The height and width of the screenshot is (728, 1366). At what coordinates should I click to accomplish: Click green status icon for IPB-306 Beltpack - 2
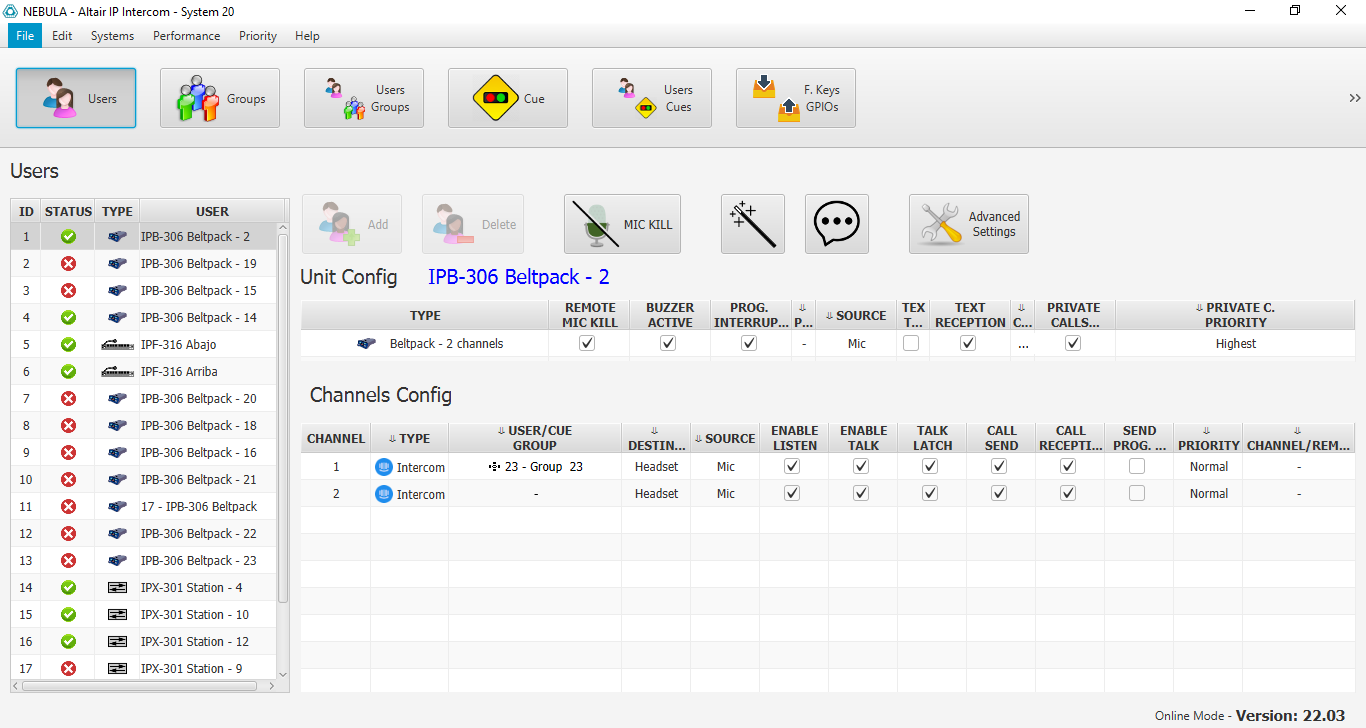pos(68,237)
